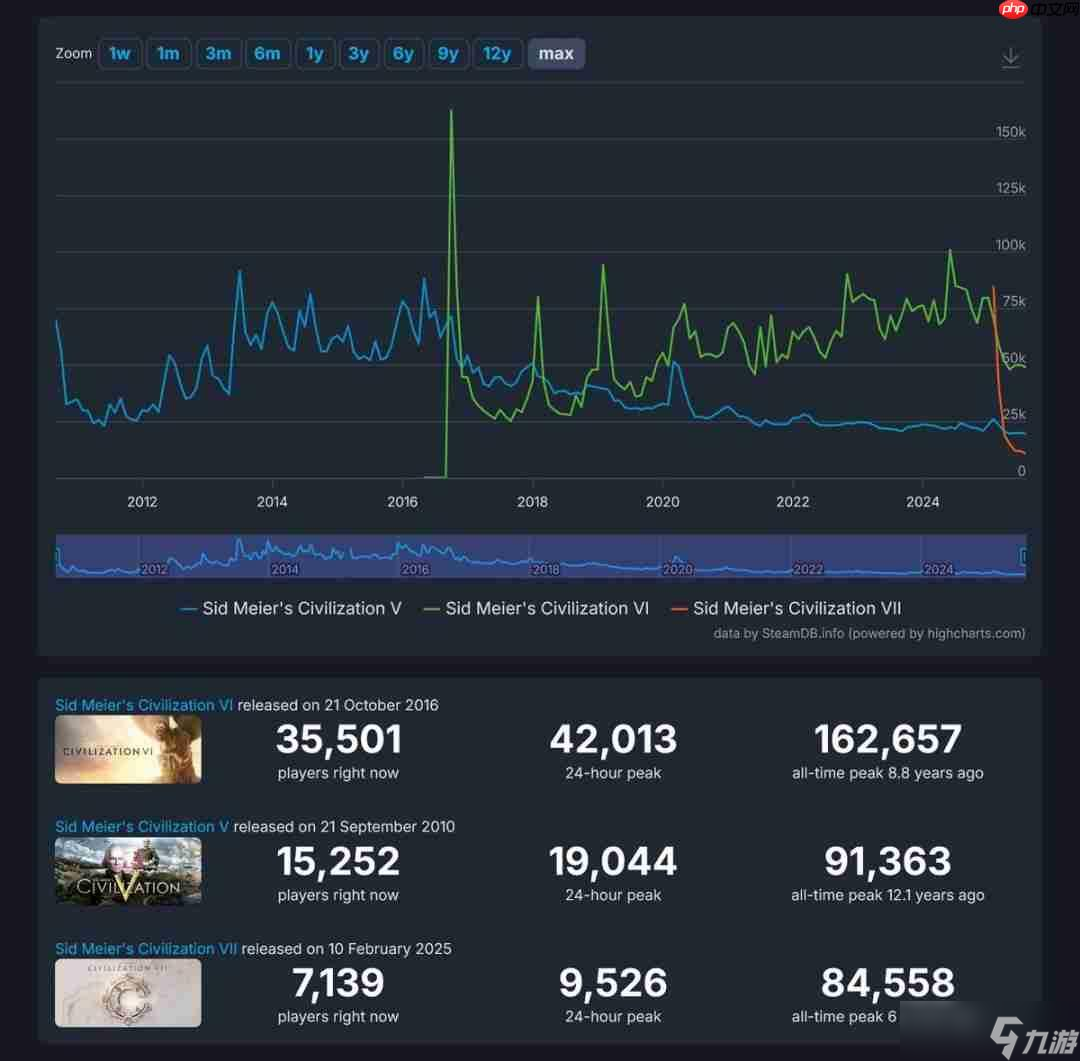
Task: Click the 100k y-axis label
Action: click(1010, 245)
